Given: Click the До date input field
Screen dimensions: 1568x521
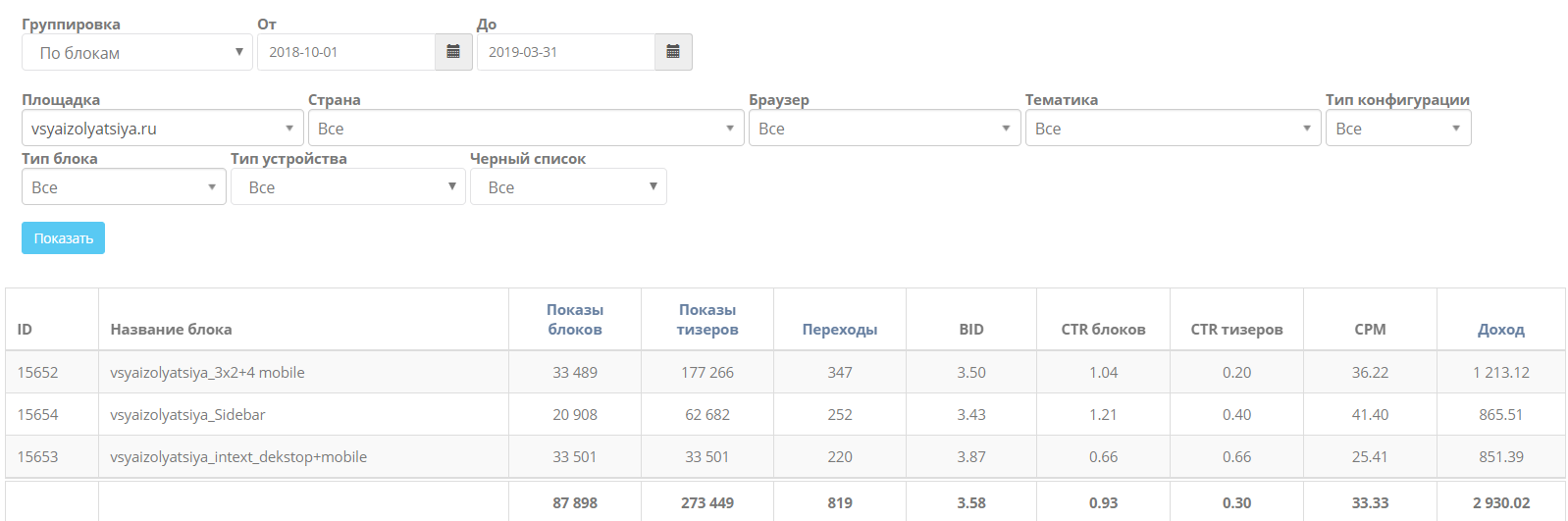Looking at the screenshot, I should [x=566, y=52].
